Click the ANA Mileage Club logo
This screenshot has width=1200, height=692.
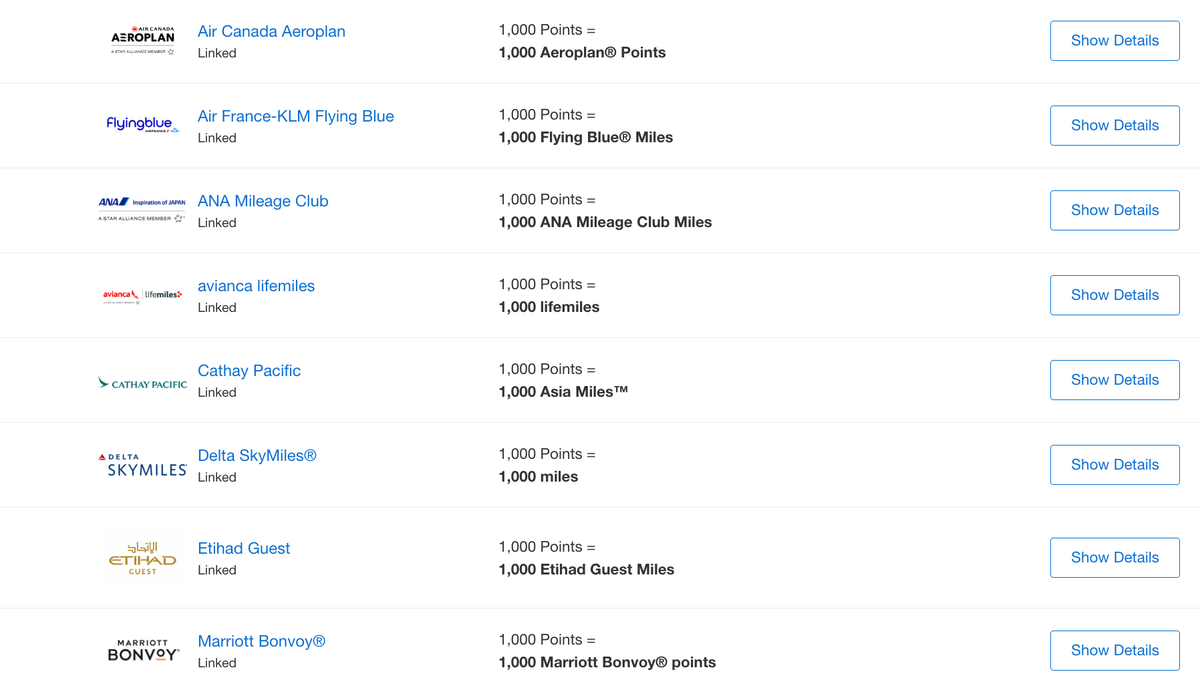[142, 209]
